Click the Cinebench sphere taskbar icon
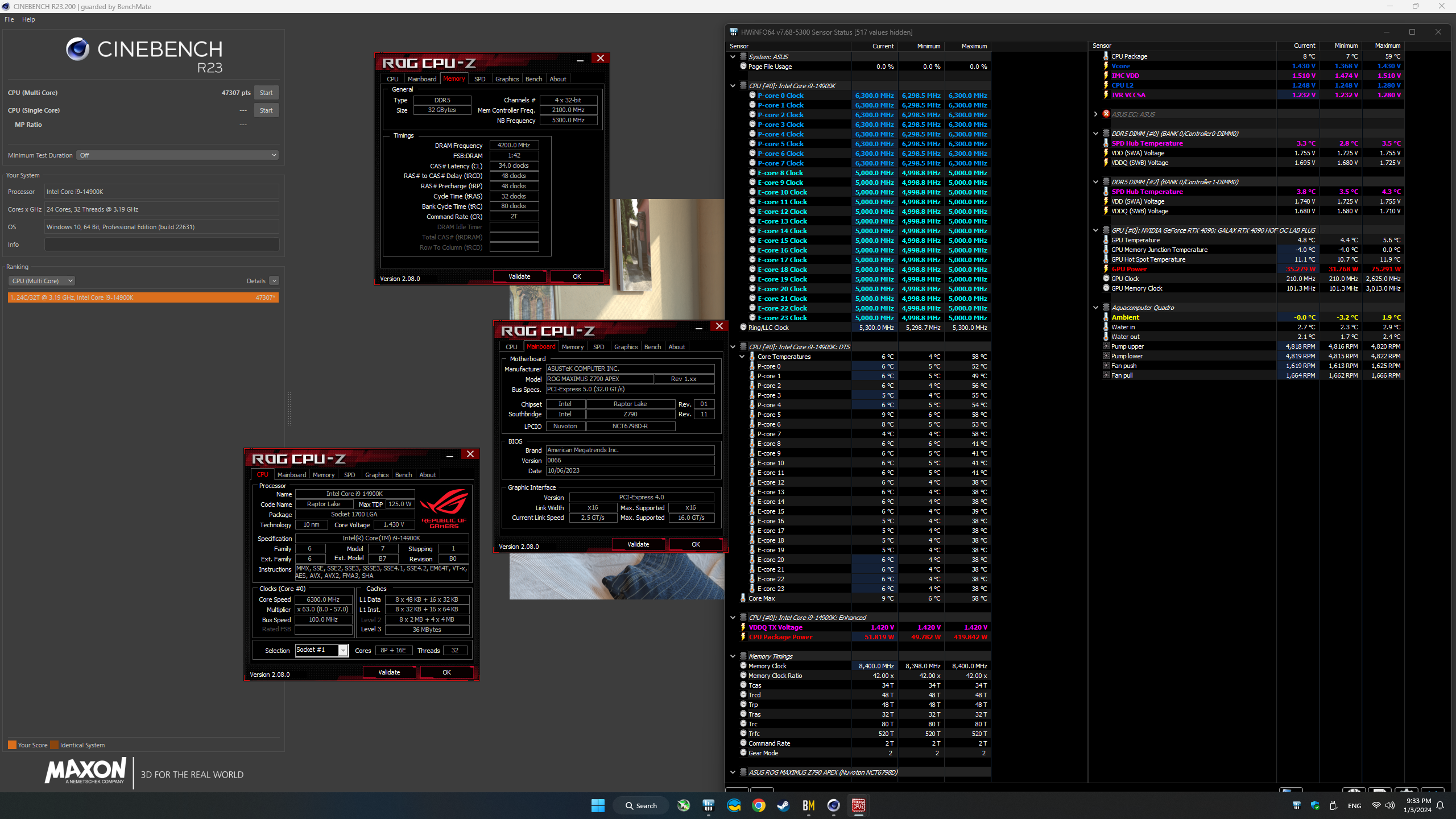This screenshot has height=819, width=1456. 833,805
